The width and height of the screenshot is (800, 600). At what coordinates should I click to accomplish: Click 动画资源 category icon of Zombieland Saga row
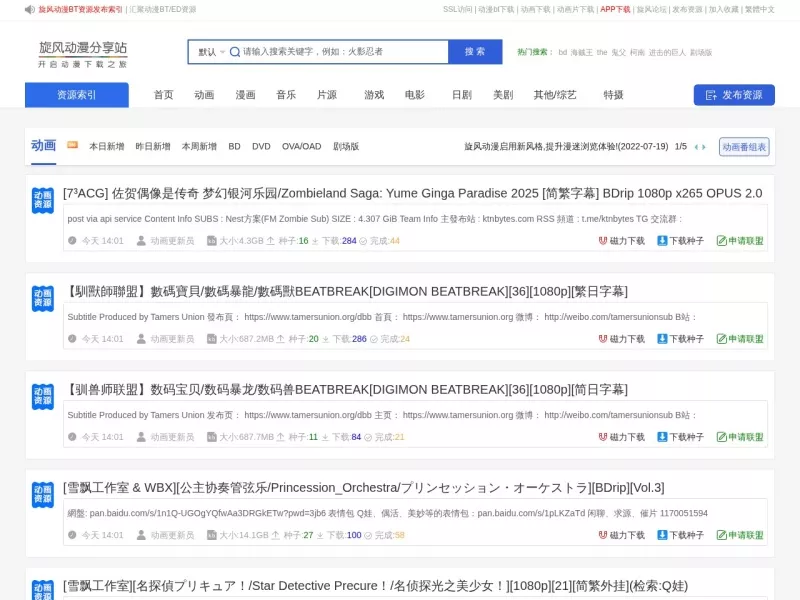pyautogui.click(x=43, y=201)
